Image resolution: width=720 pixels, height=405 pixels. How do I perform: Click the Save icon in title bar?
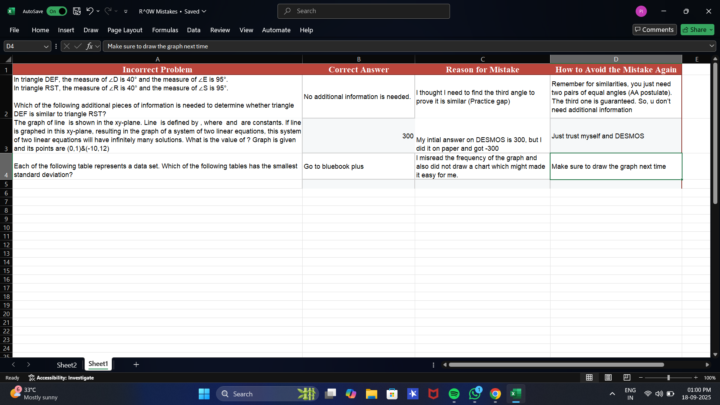click(x=77, y=11)
